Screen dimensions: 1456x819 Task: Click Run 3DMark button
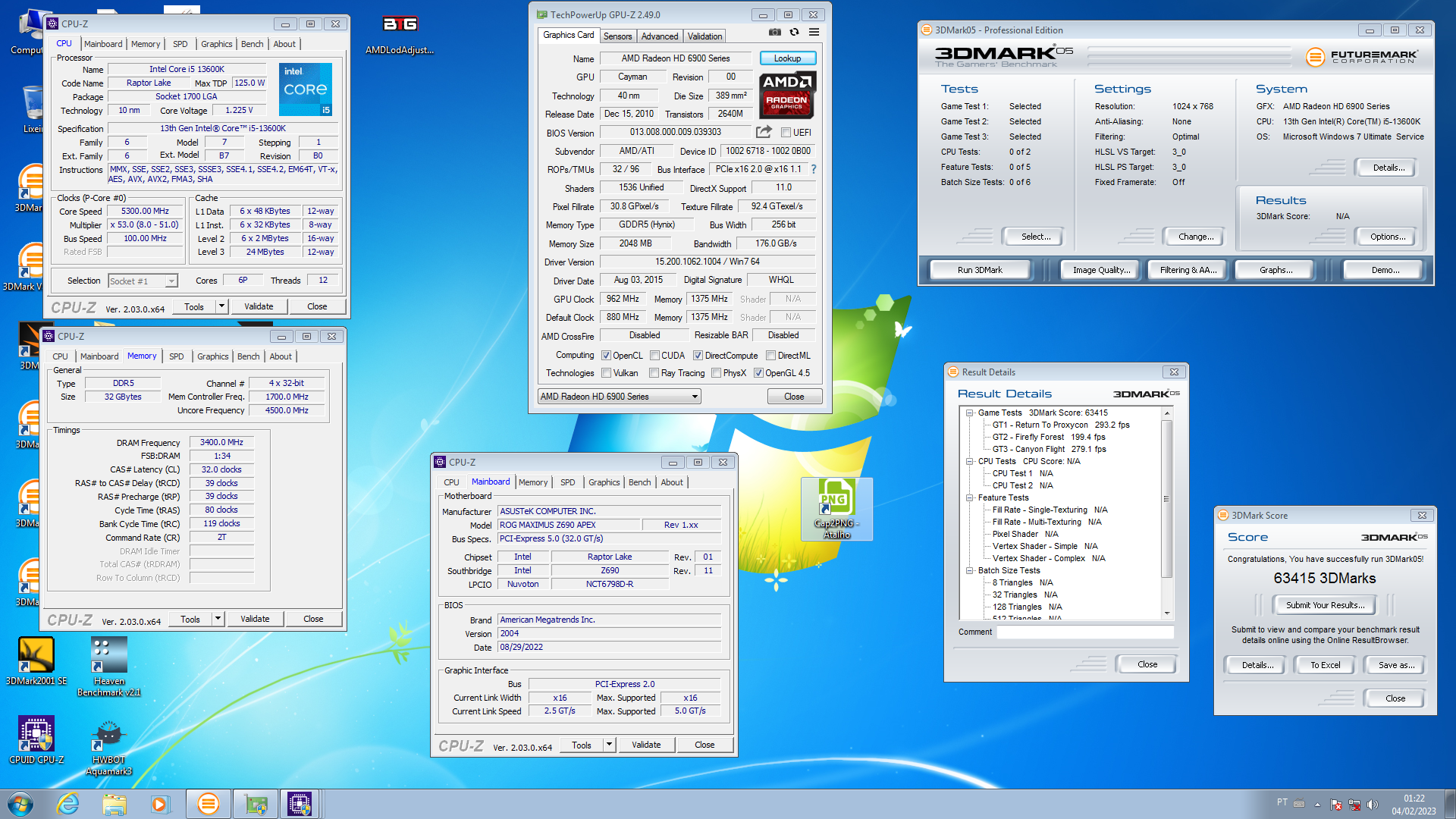pos(980,270)
